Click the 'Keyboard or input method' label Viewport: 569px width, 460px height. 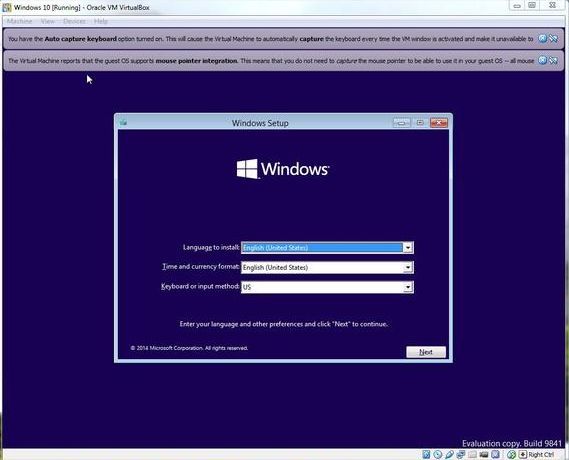pyautogui.click(x=200, y=286)
